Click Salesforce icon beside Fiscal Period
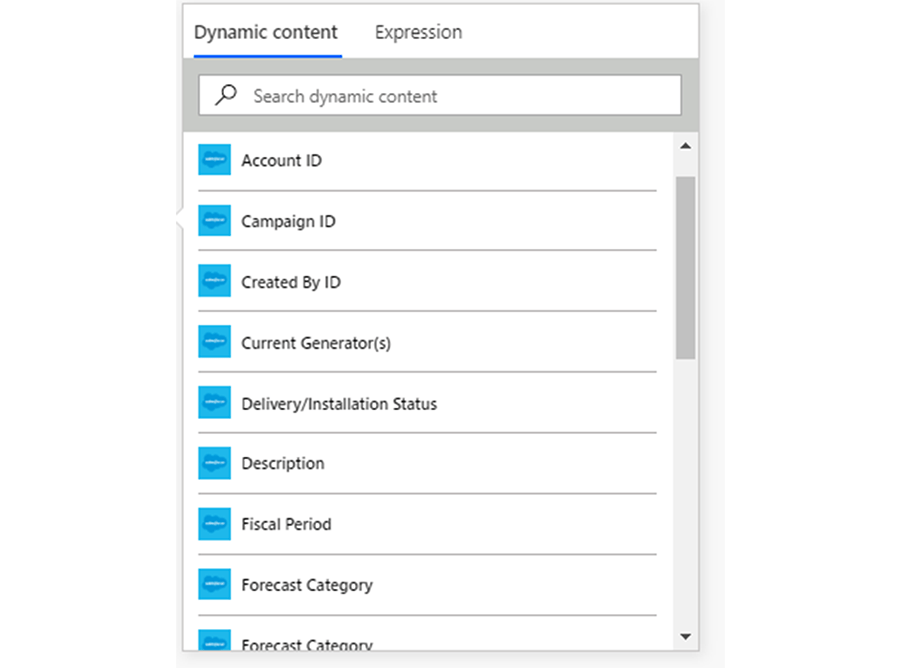The height and width of the screenshot is (668, 900). [214, 524]
